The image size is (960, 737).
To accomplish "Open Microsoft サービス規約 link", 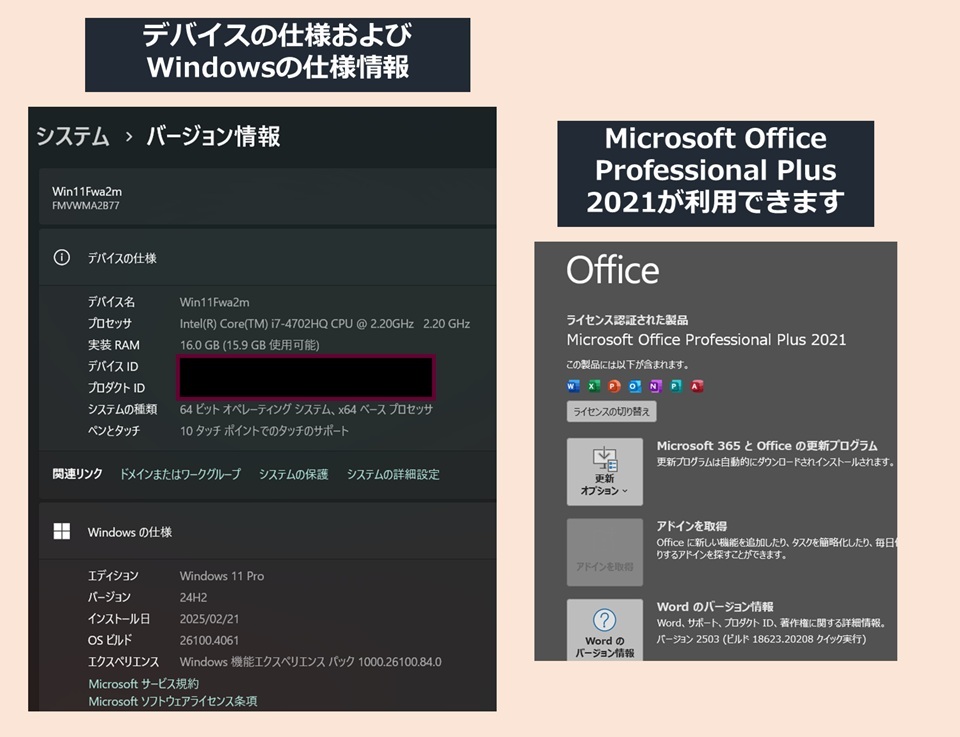I will click(143, 683).
